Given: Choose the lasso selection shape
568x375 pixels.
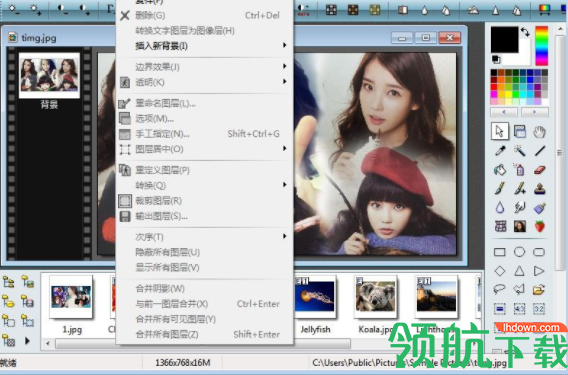Looking at the screenshot, I should point(500,289).
